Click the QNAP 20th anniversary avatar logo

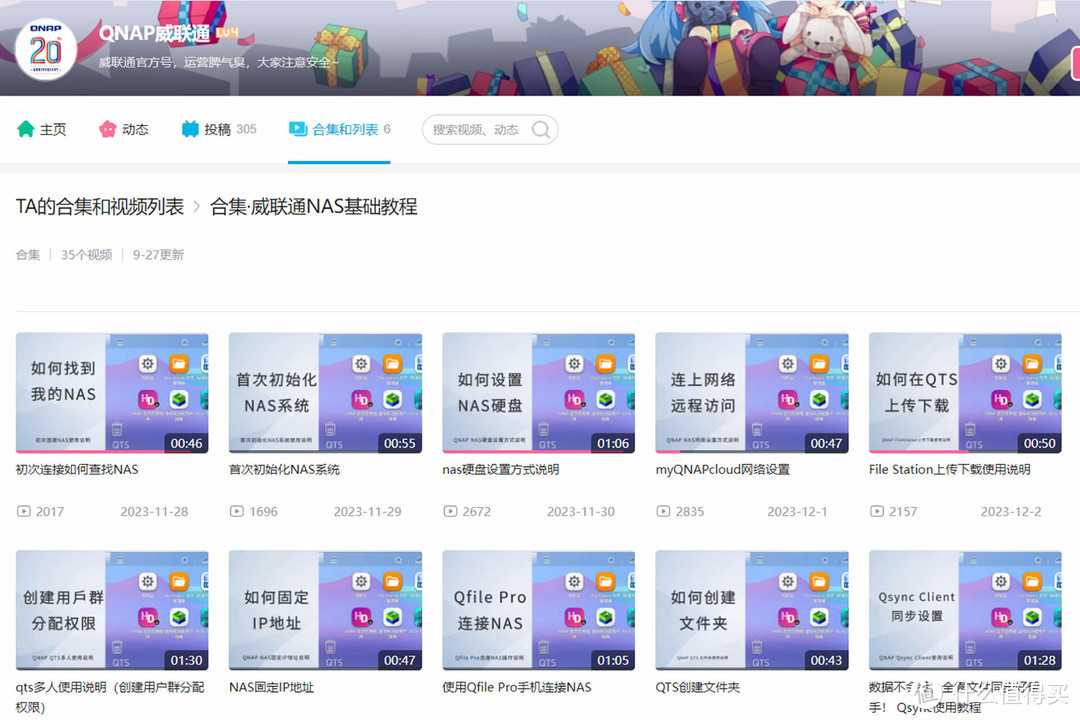tap(47, 49)
